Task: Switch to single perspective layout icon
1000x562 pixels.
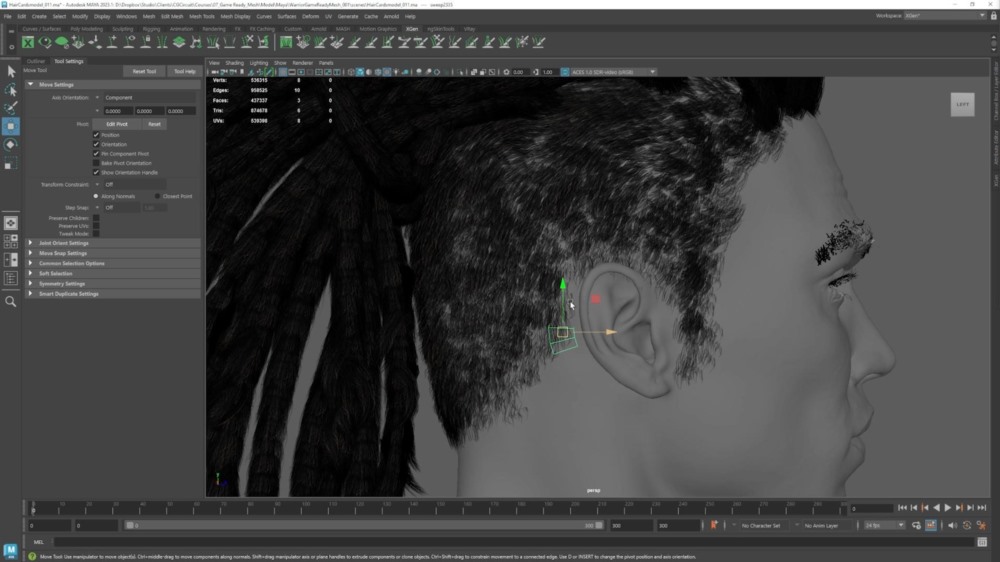Action: (11, 223)
